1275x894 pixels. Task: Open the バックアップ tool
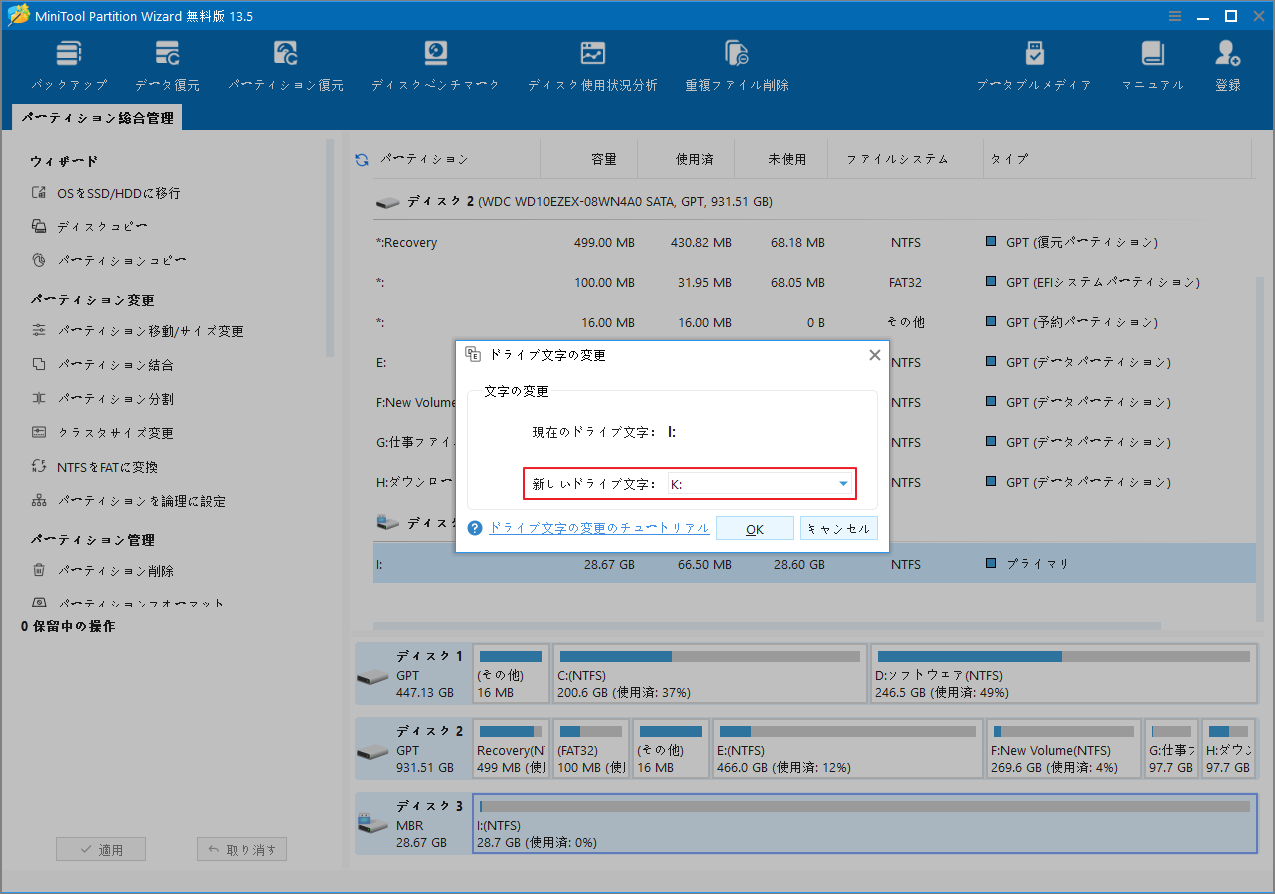(x=68, y=62)
